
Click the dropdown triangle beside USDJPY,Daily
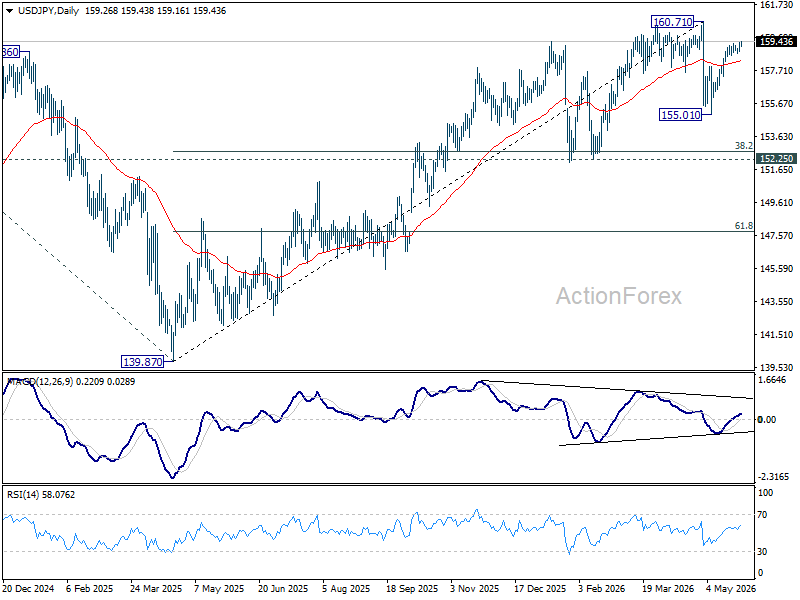(9, 11)
